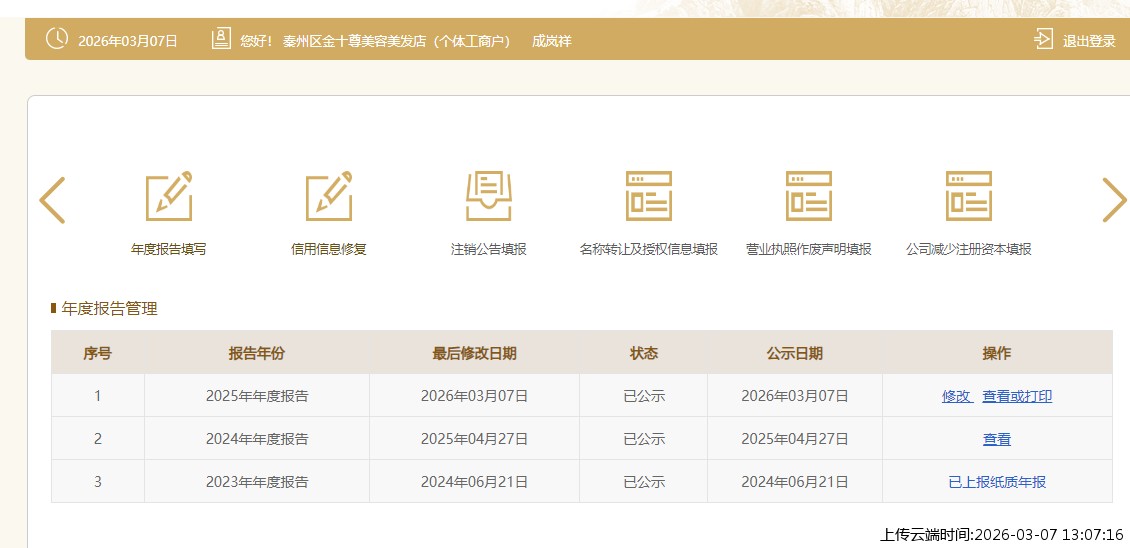Click the user profile icon in header
1130x548 pixels.
[221, 40]
